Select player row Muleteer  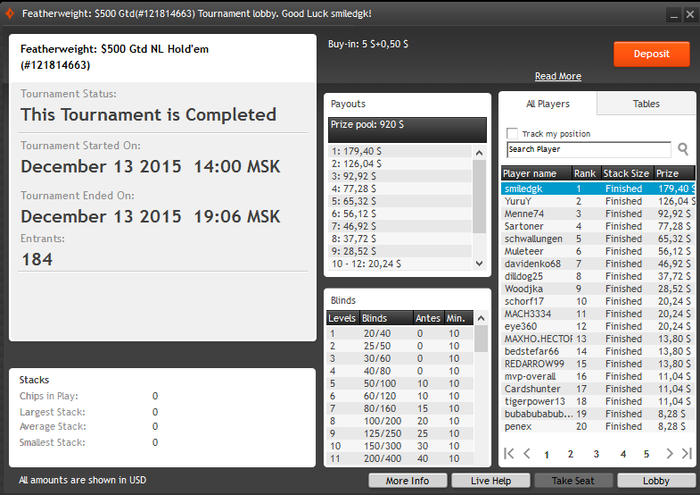click(x=598, y=251)
